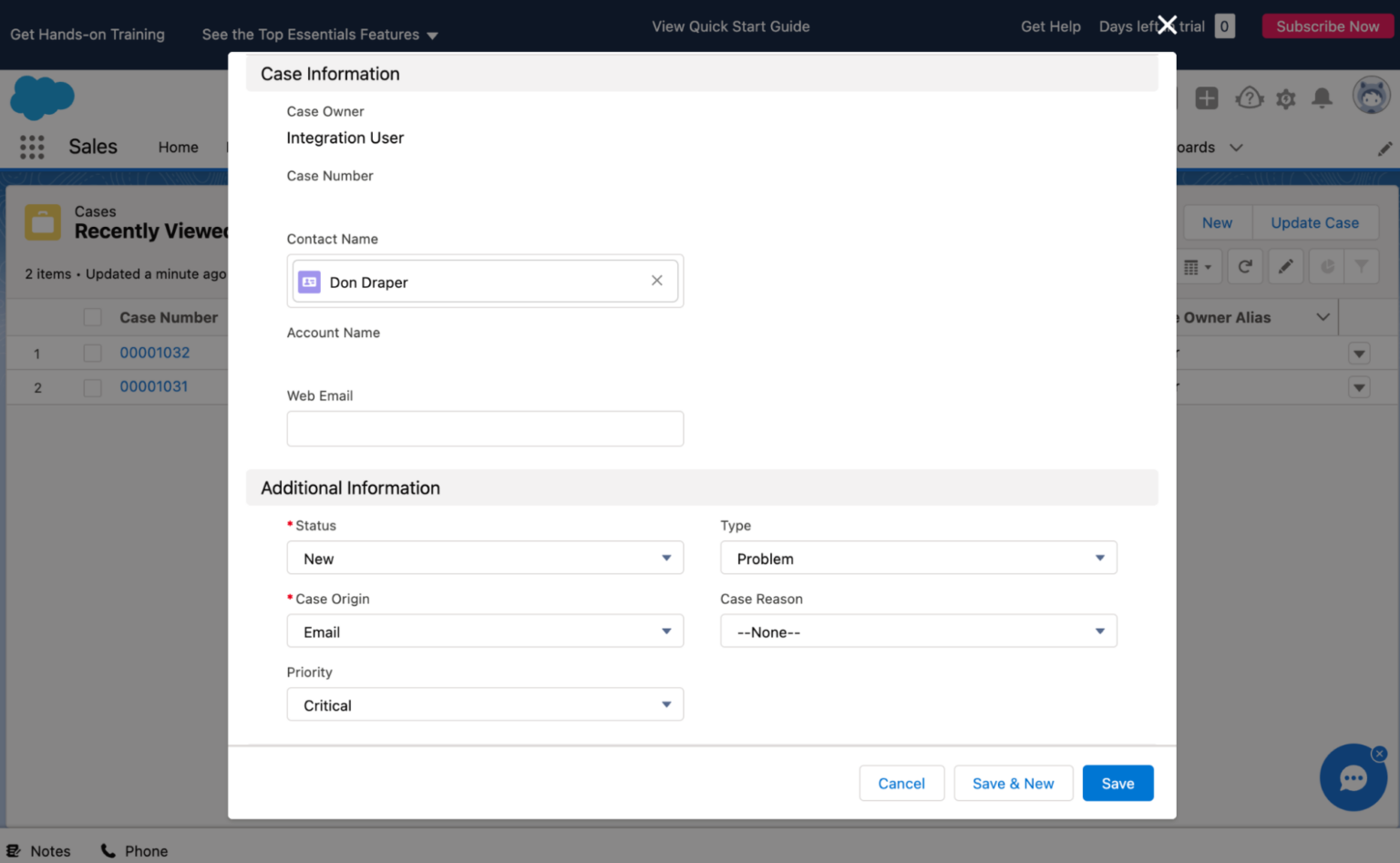Screen dimensions: 1400x863
Task: Open Setup via the gear icon
Action: point(1285,98)
